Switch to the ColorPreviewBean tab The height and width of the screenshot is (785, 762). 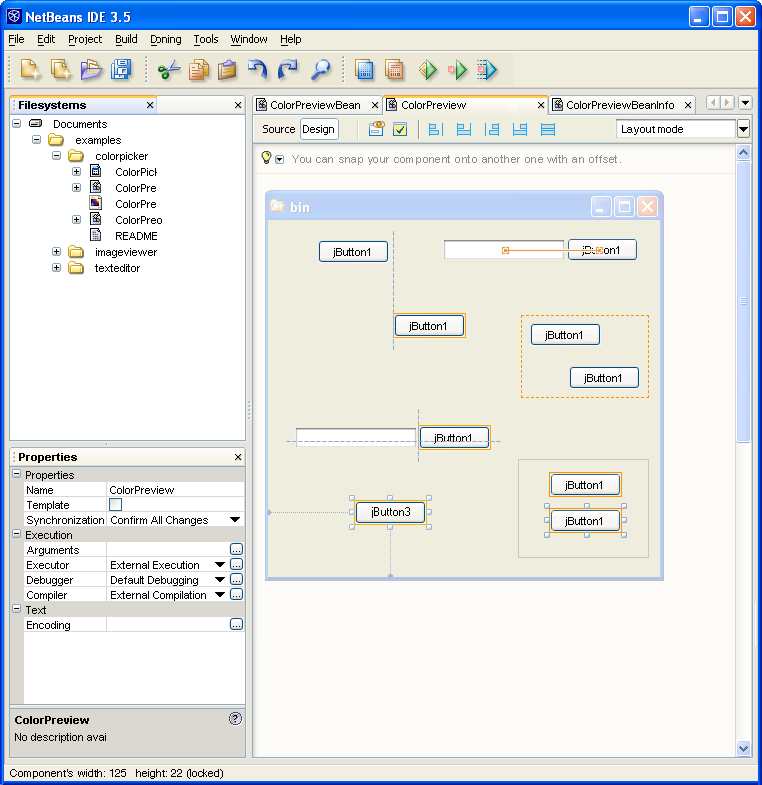click(315, 105)
